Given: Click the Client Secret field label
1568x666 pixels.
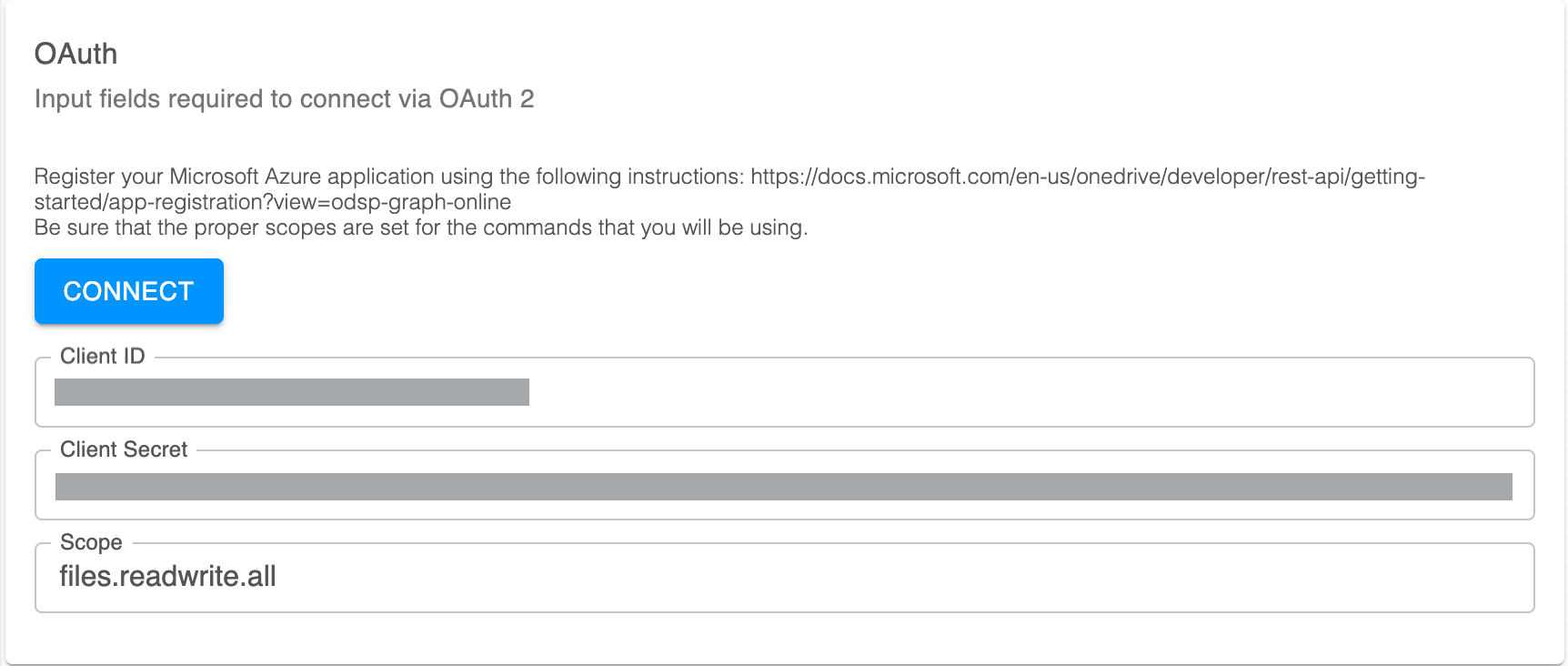Looking at the screenshot, I should tap(123, 449).
